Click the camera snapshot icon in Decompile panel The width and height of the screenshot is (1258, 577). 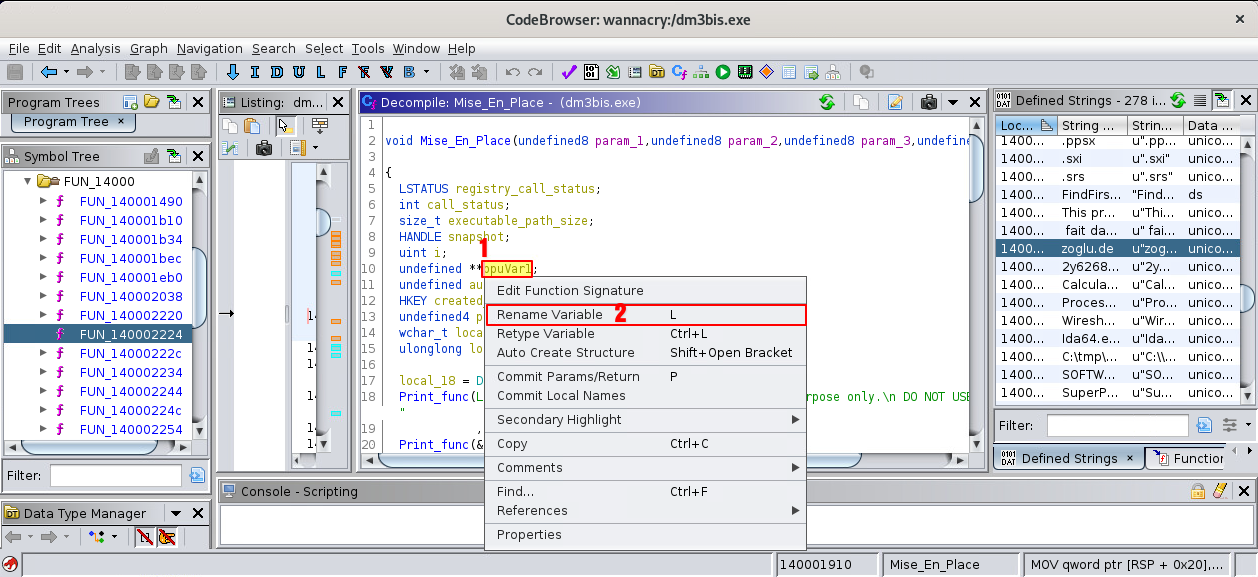pos(928,102)
